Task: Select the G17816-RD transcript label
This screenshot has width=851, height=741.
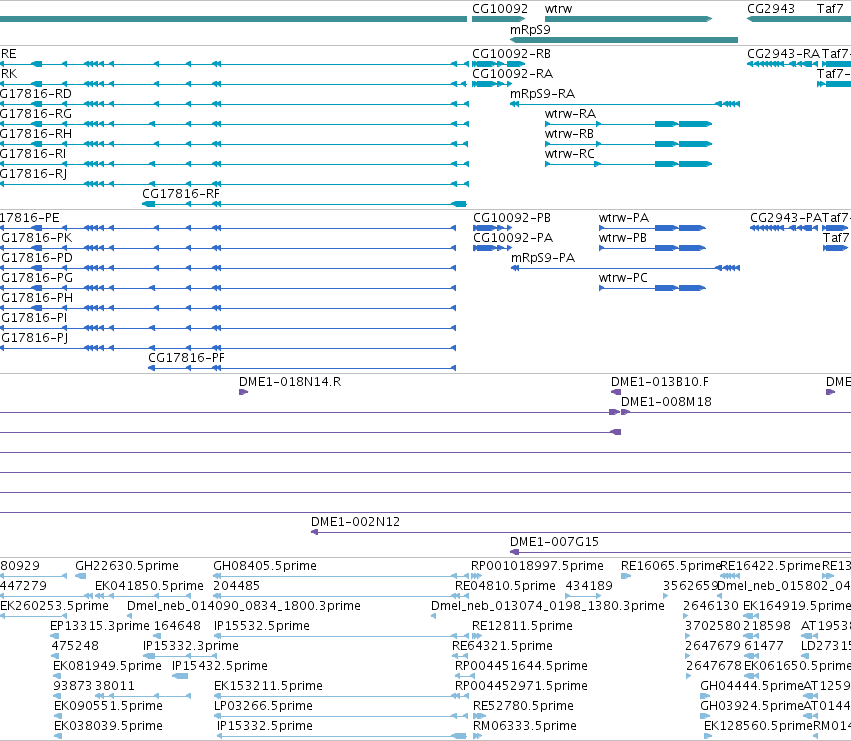Action: tap(36, 94)
